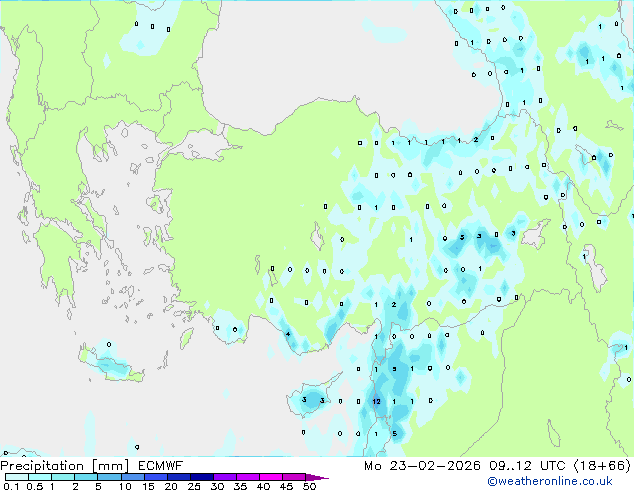This screenshot has height=490, width=634.
Task: Click the legend label '20'
Action: coord(171,486)
